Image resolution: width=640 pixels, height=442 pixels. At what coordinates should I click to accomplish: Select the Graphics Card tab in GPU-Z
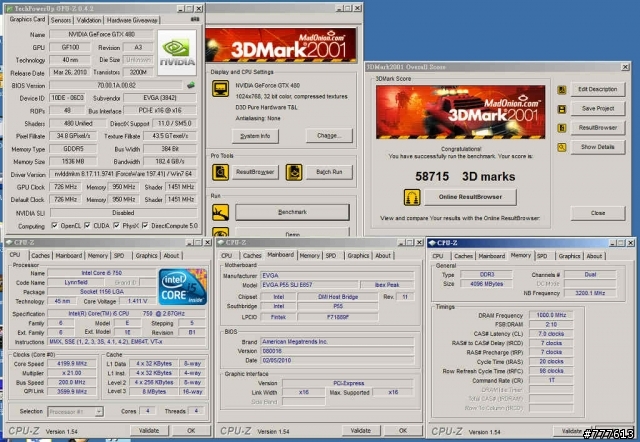[x=27, y=19]
